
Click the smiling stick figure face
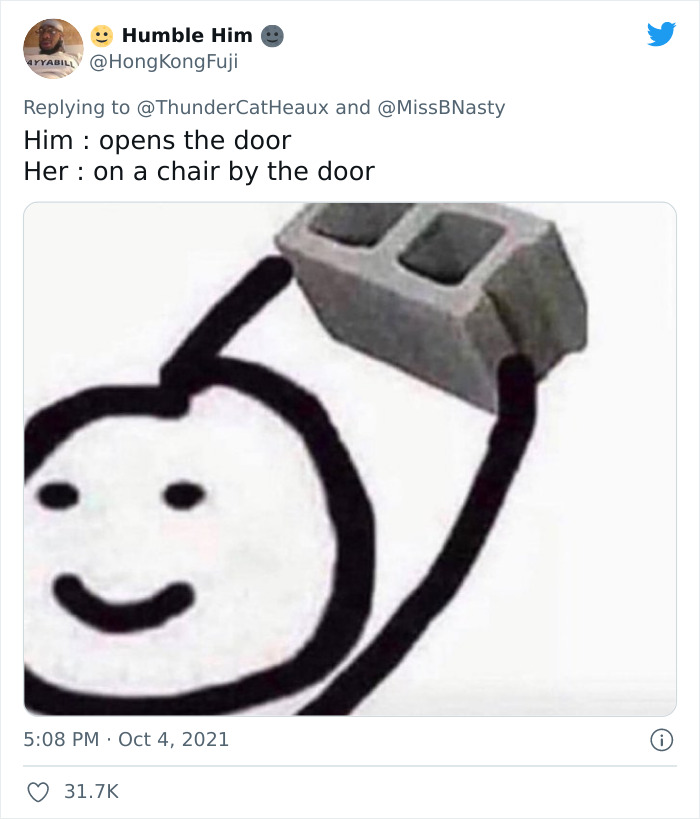[178, 538]
